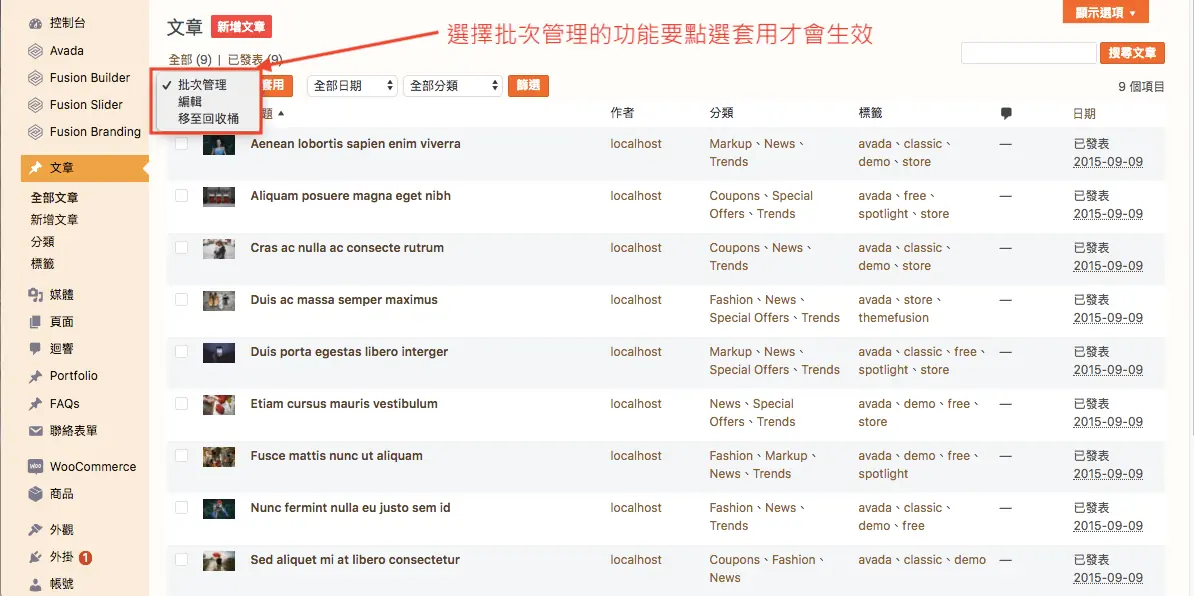Open post Cras ac nulla ac consecte rutrum

coord(347,247)
